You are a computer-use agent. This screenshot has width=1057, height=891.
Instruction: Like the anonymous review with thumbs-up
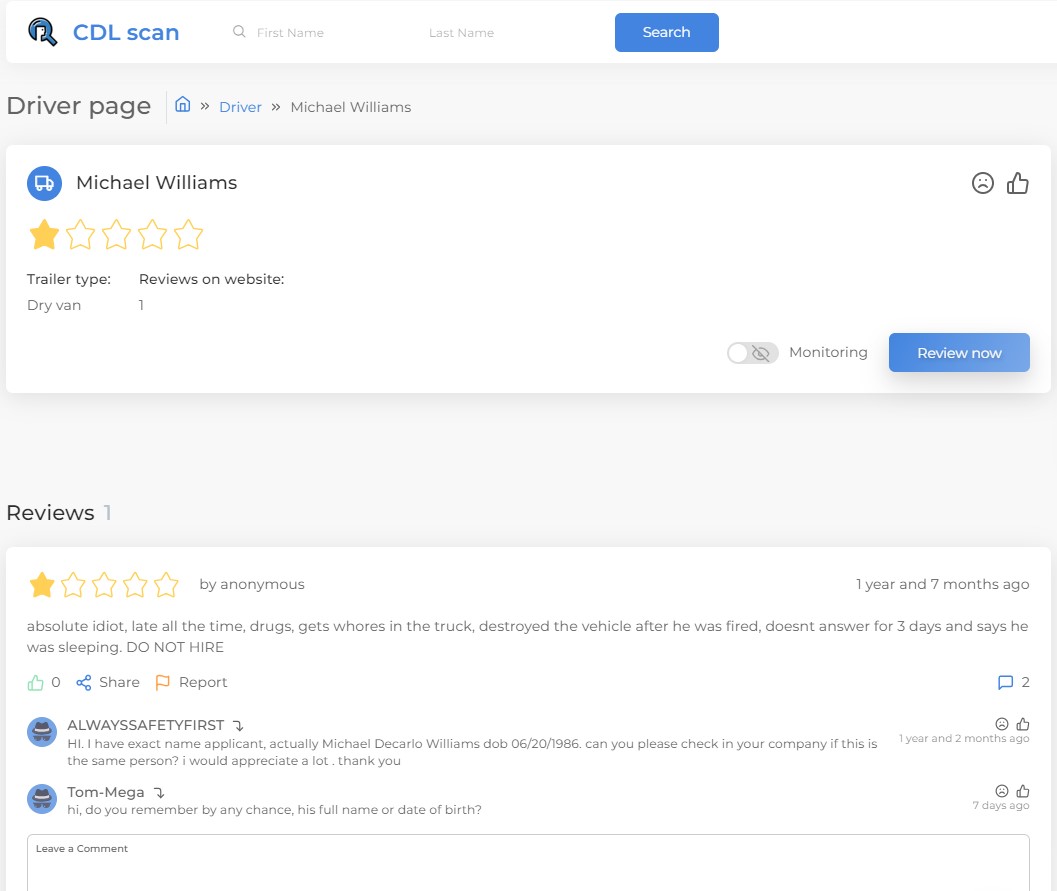(x=37, y=682)
